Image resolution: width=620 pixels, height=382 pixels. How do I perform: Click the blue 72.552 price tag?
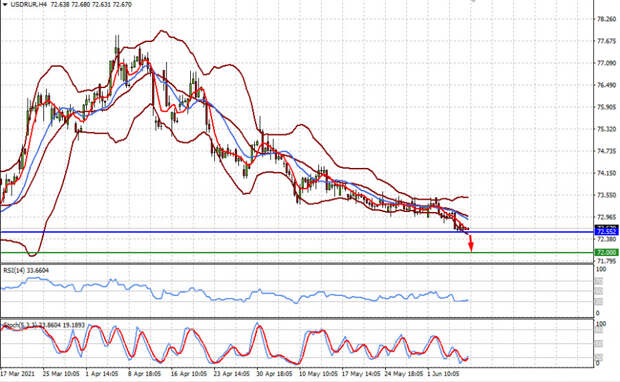pos(607,232)
